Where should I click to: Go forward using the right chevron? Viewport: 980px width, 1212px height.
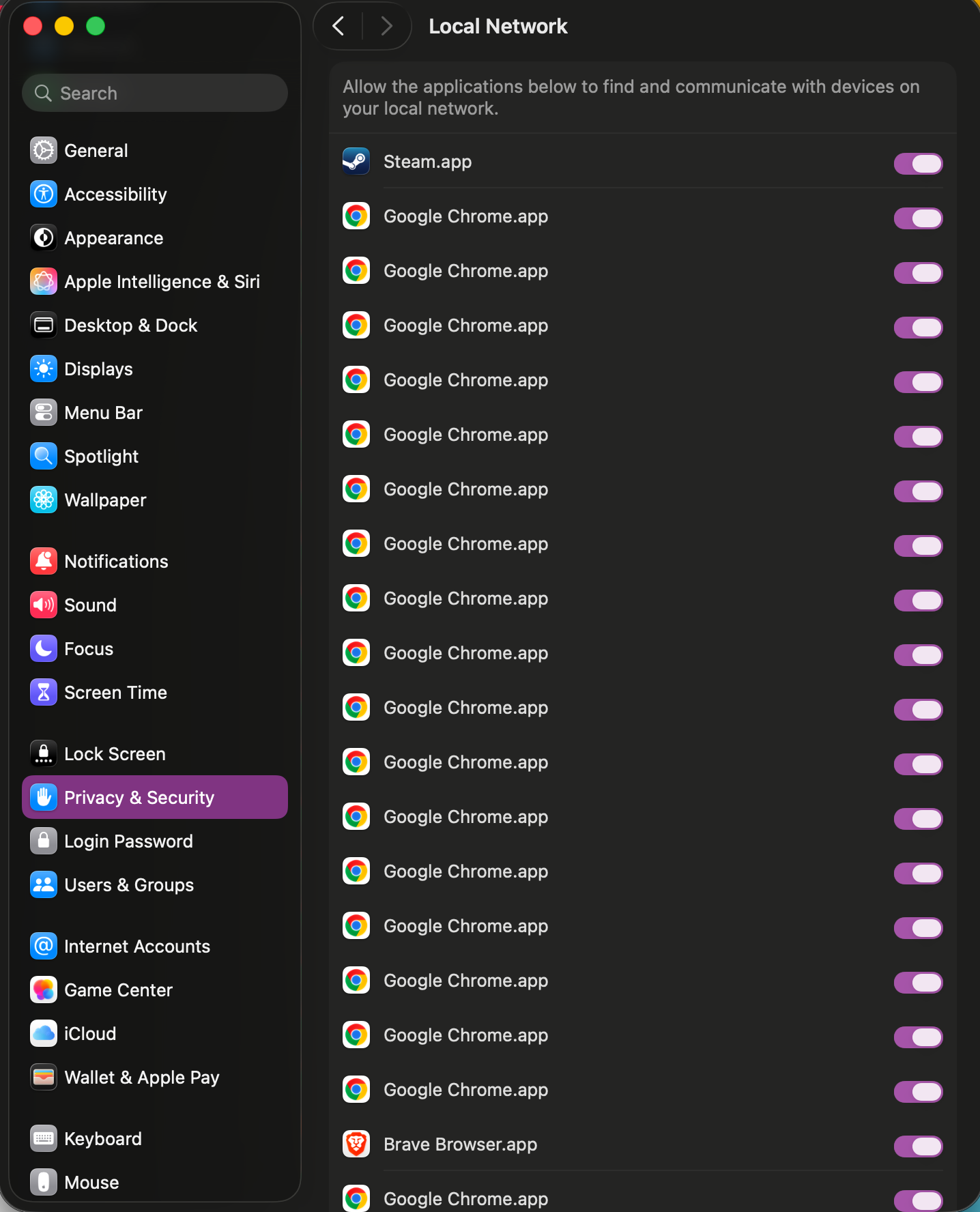(x=386, y=27)
